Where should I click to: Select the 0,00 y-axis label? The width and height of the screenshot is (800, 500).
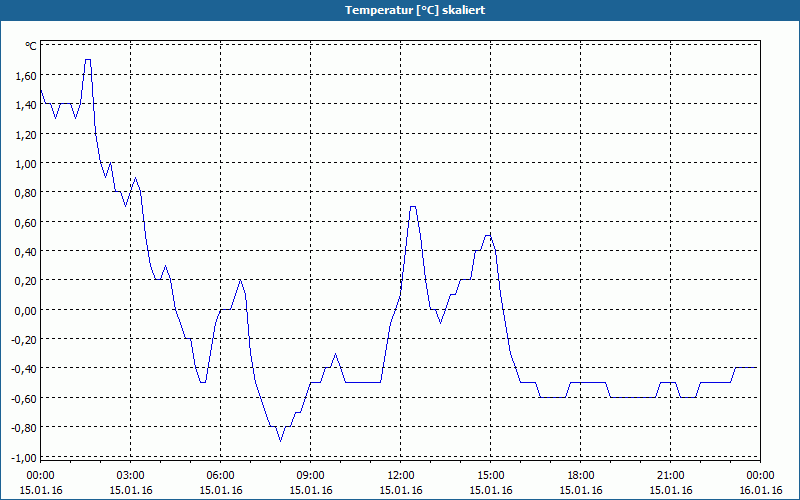[x=27, y=310]
